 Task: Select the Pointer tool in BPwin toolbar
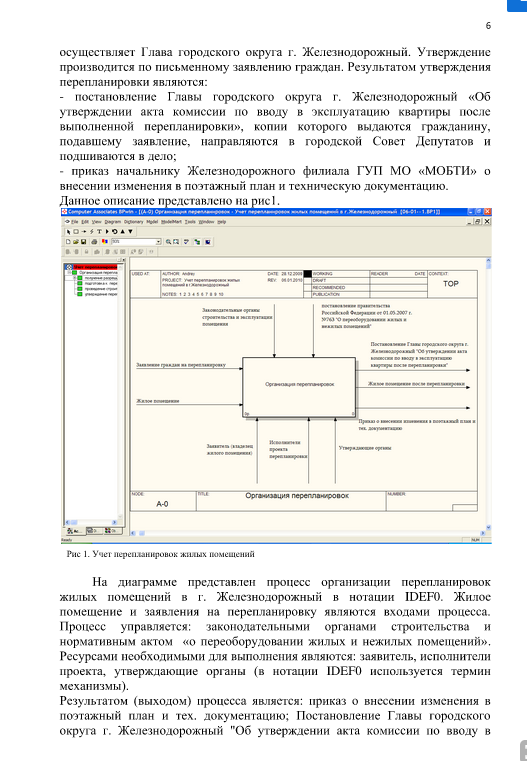[68, 232]
